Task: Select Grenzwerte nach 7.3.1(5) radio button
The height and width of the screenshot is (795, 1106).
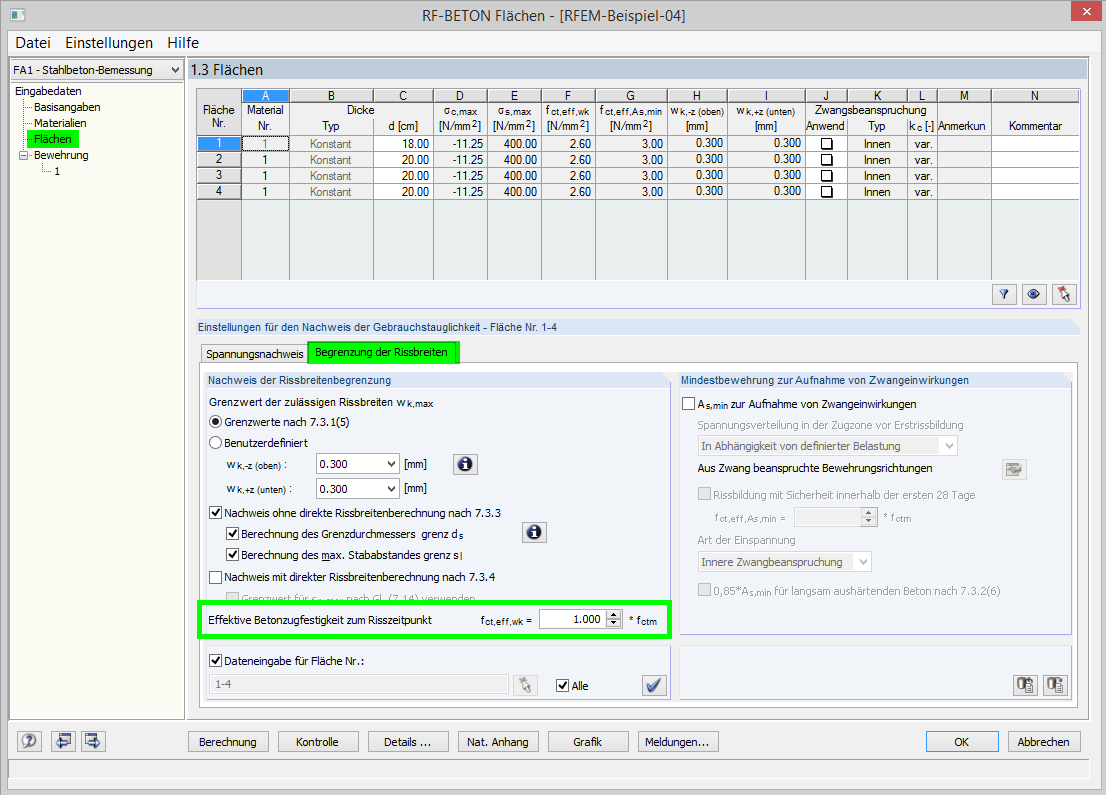Action: pyautogui.click(x=216, y=422)
